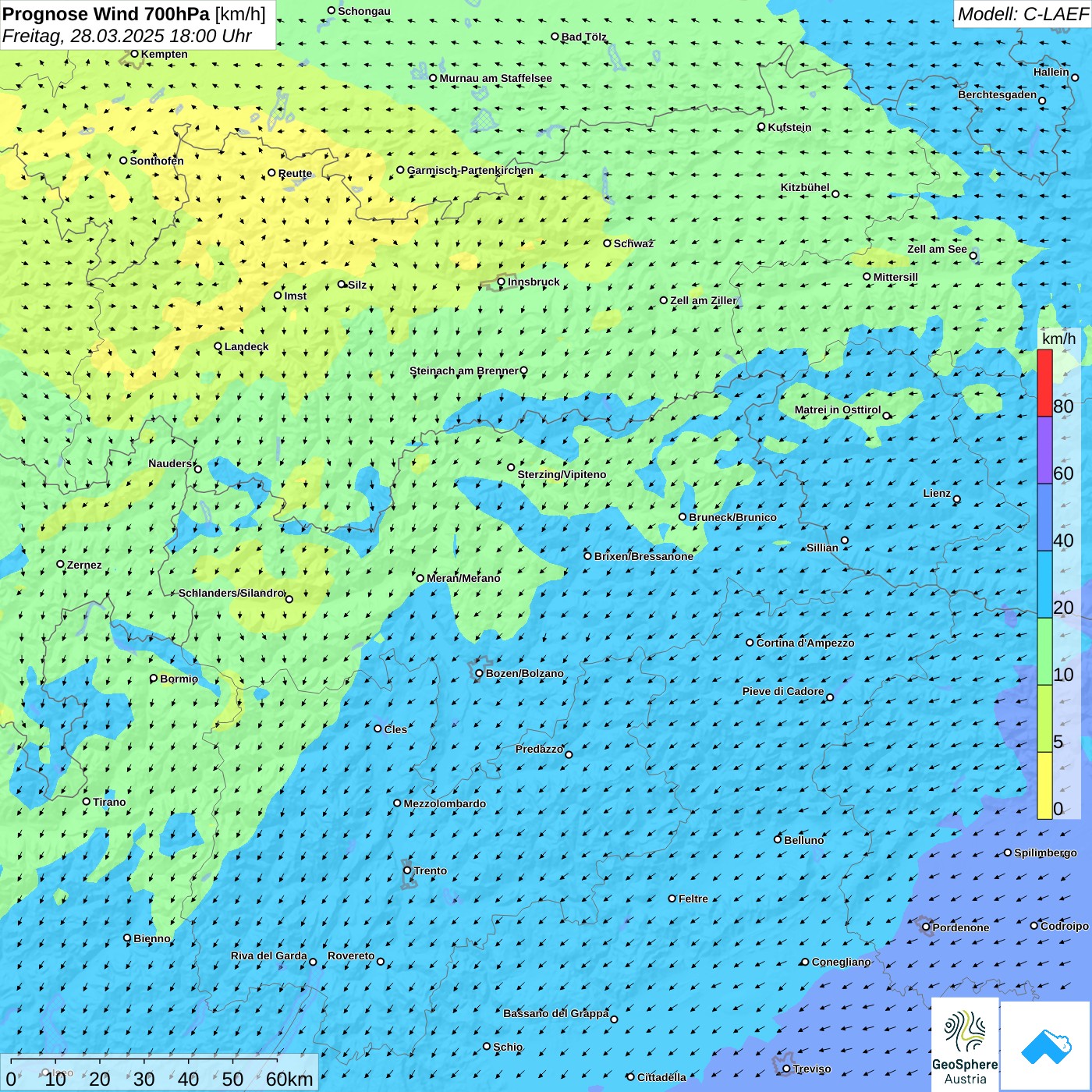Click the light blue 20–40 legend swatch

pos(1044,584)
